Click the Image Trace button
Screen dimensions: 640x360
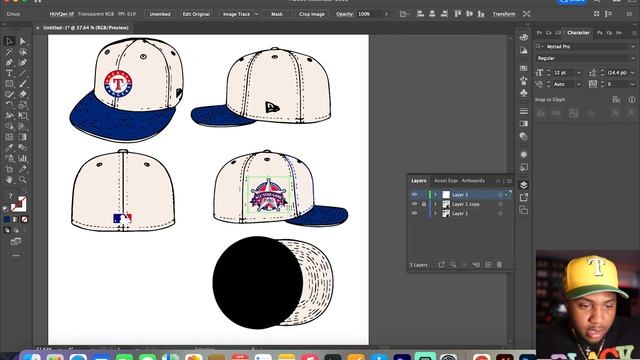pos(236,14)
